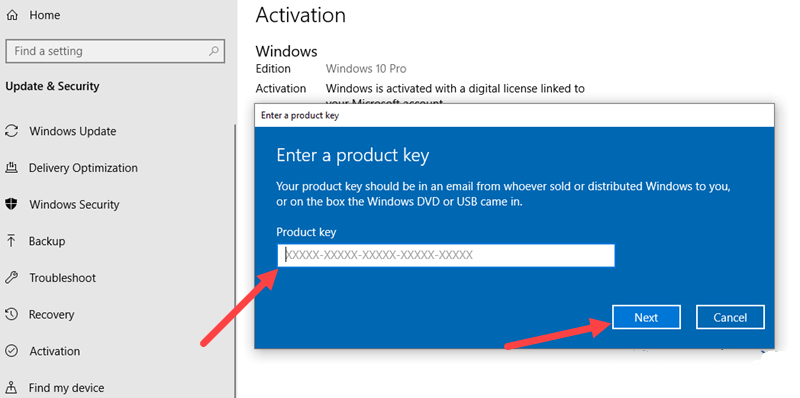Image resolution: width=800 pixels, height=398 pixels.
Task: Click the Backup upload arrow icon
Action: click(11, 241)
